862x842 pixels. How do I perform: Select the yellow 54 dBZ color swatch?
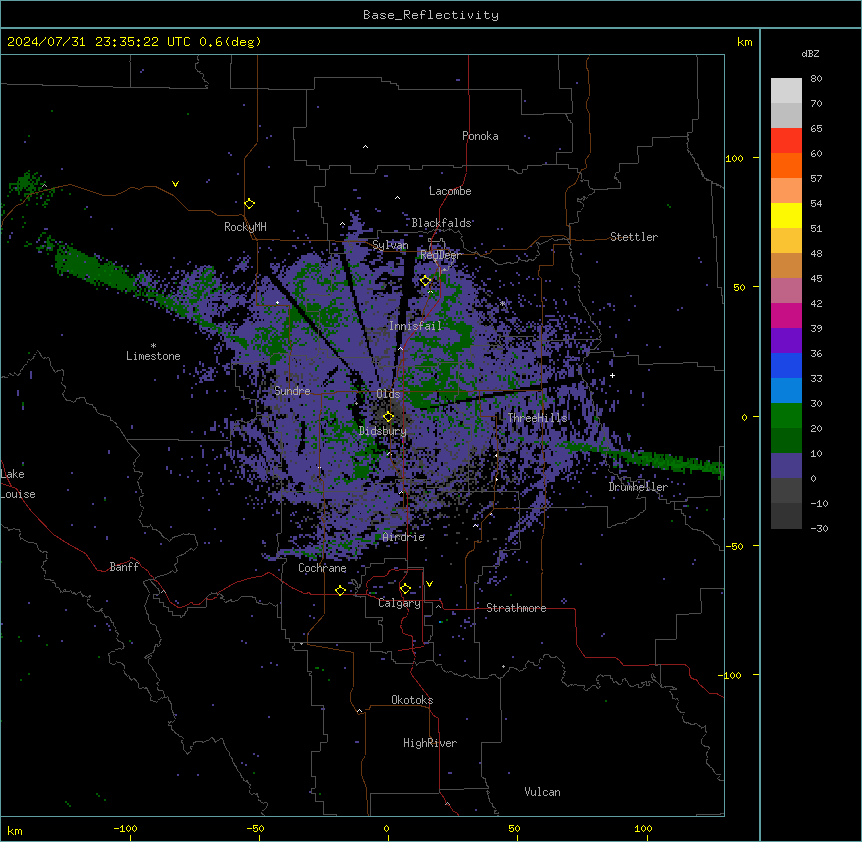coord(786,215)
